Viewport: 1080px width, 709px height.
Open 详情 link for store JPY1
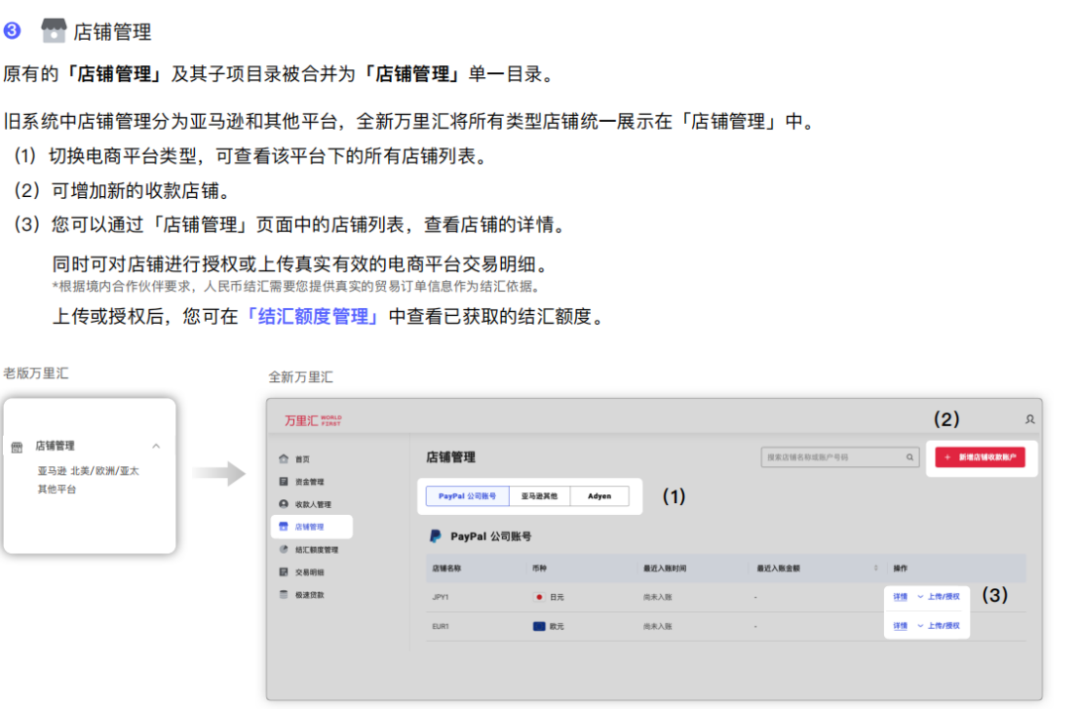coord(899,596)
